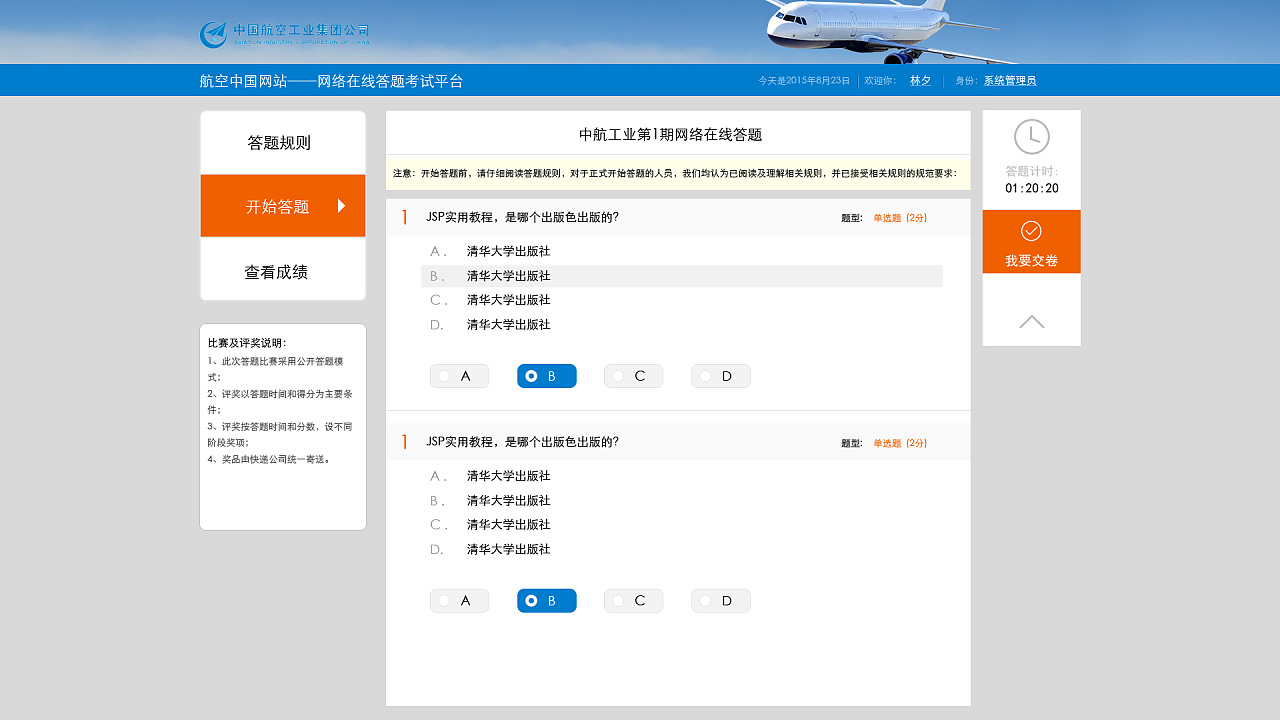This screenshot has height=720, width=1280.
Task: Select answer option C for the first question
Action: click(633, 375)
